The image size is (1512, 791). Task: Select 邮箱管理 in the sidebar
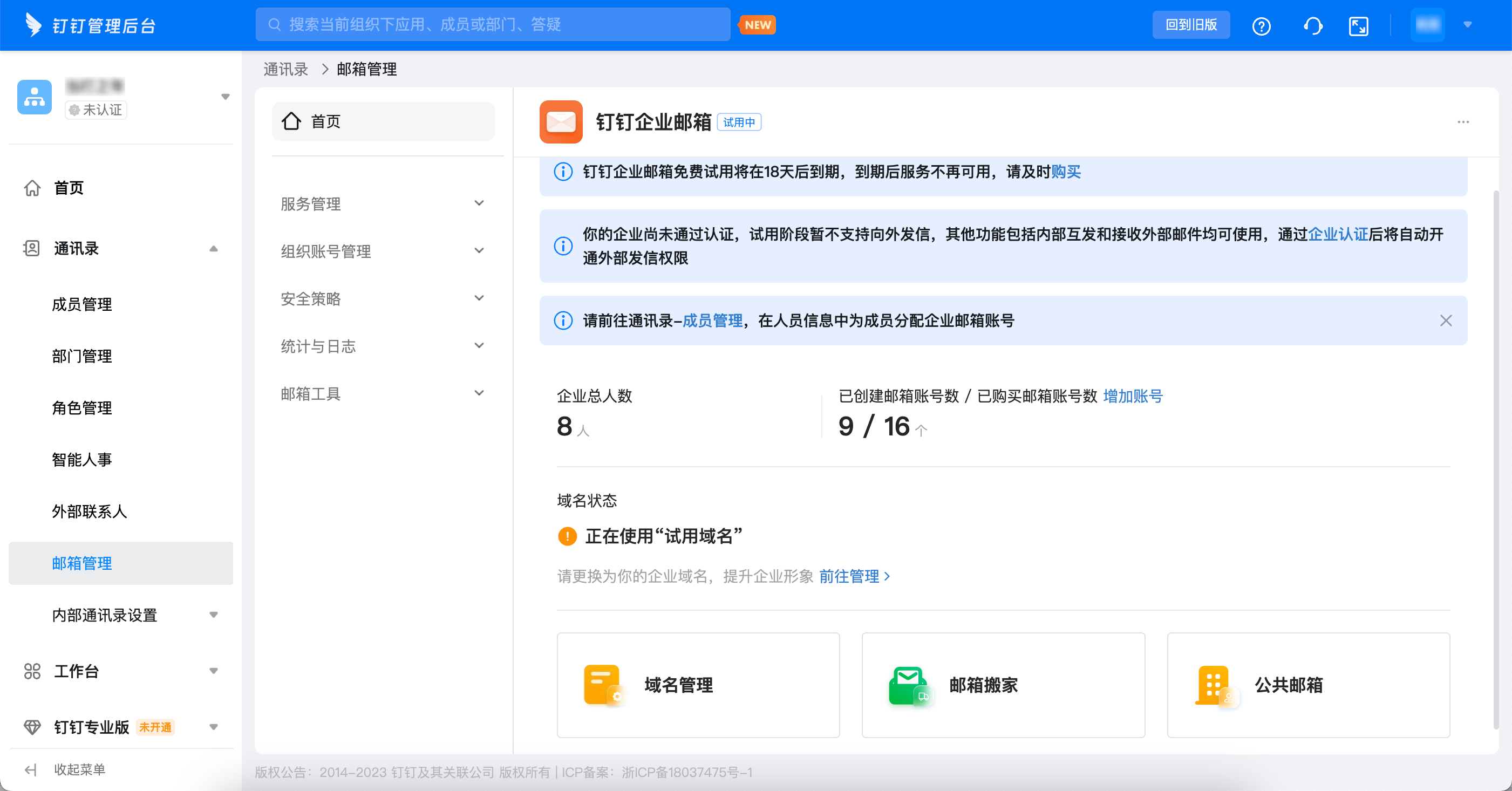(x=120, y=563)
